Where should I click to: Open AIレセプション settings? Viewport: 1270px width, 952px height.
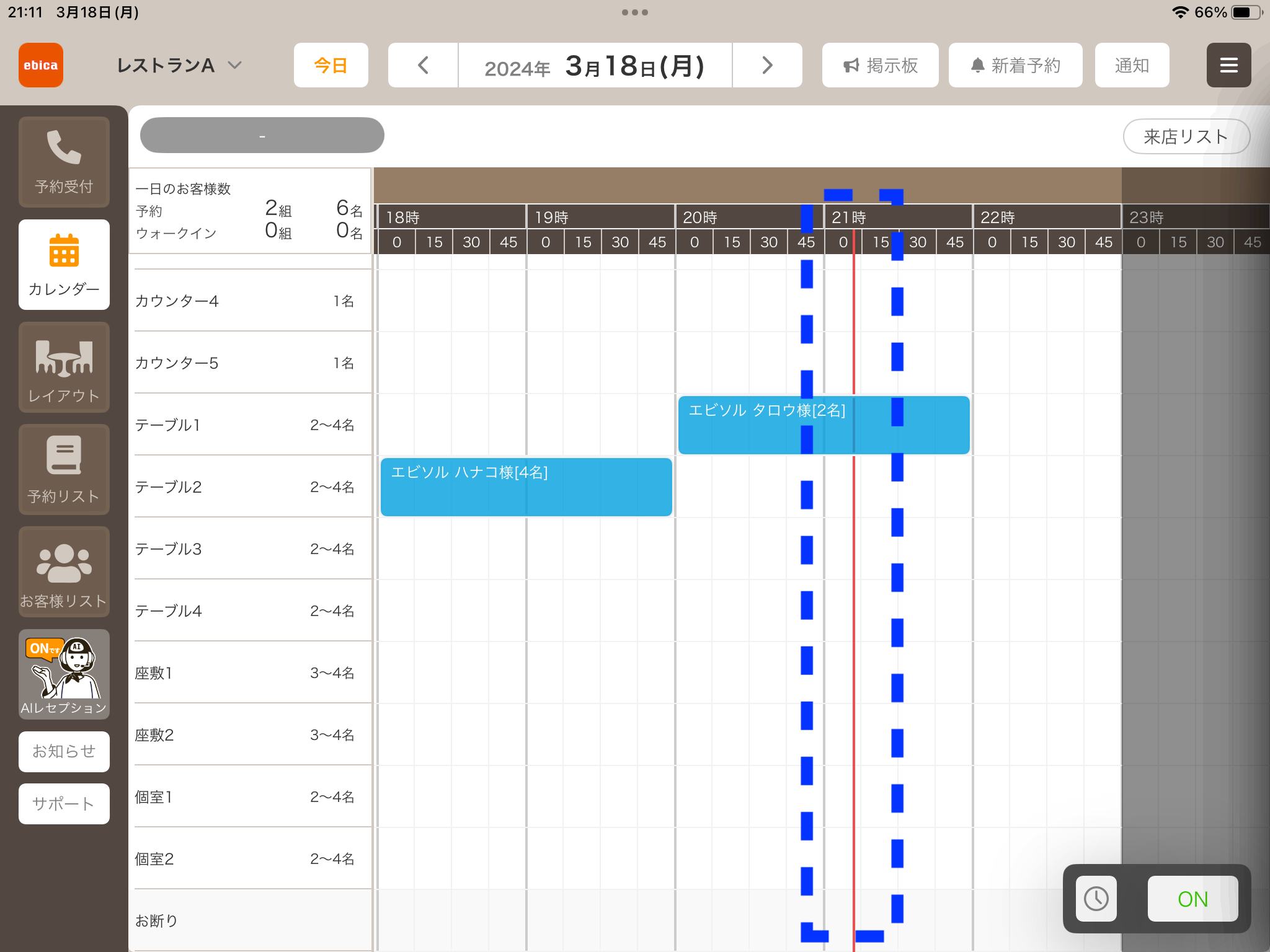click(x=64, y=674)
